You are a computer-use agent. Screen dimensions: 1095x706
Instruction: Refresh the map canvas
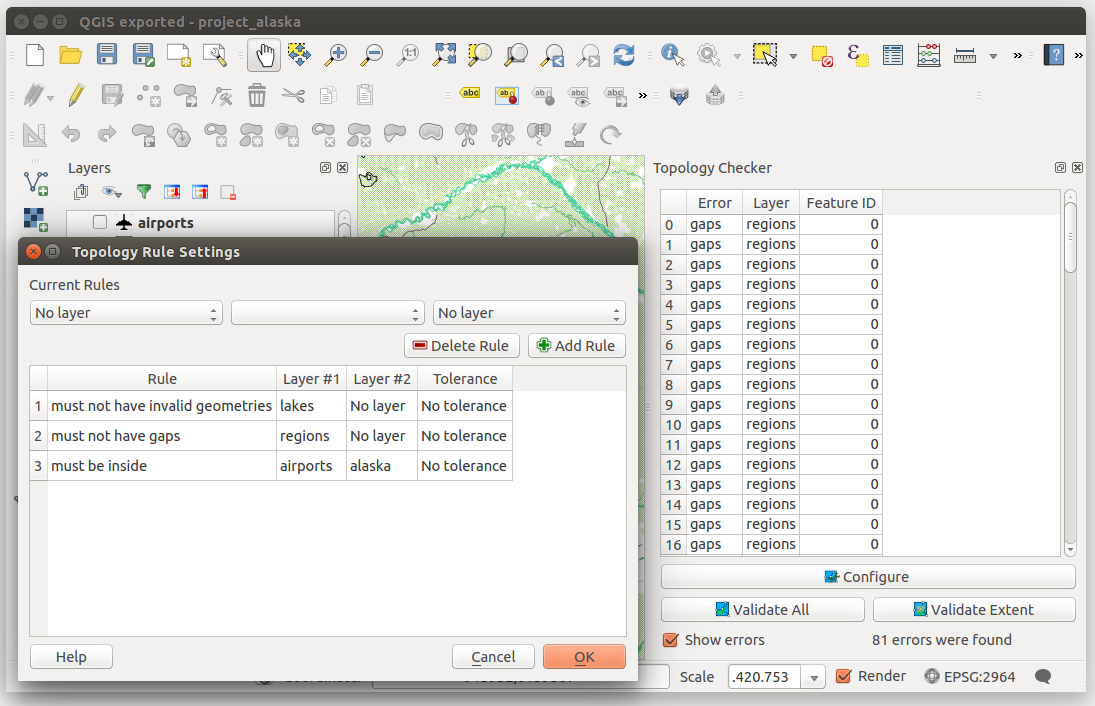pyautogui.click(x=624, y=55)
